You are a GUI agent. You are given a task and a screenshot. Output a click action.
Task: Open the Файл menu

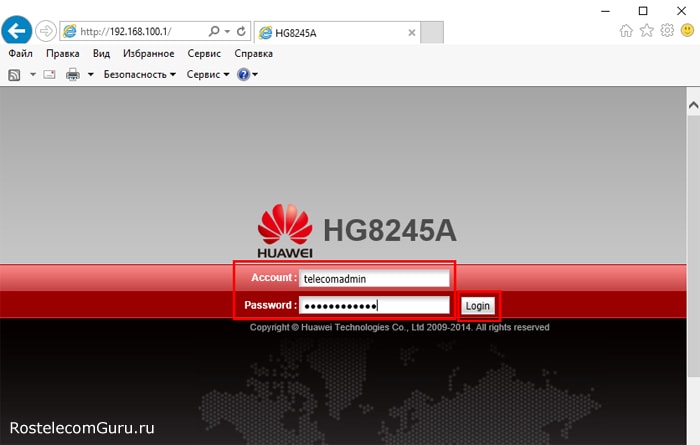click(20, 54)
